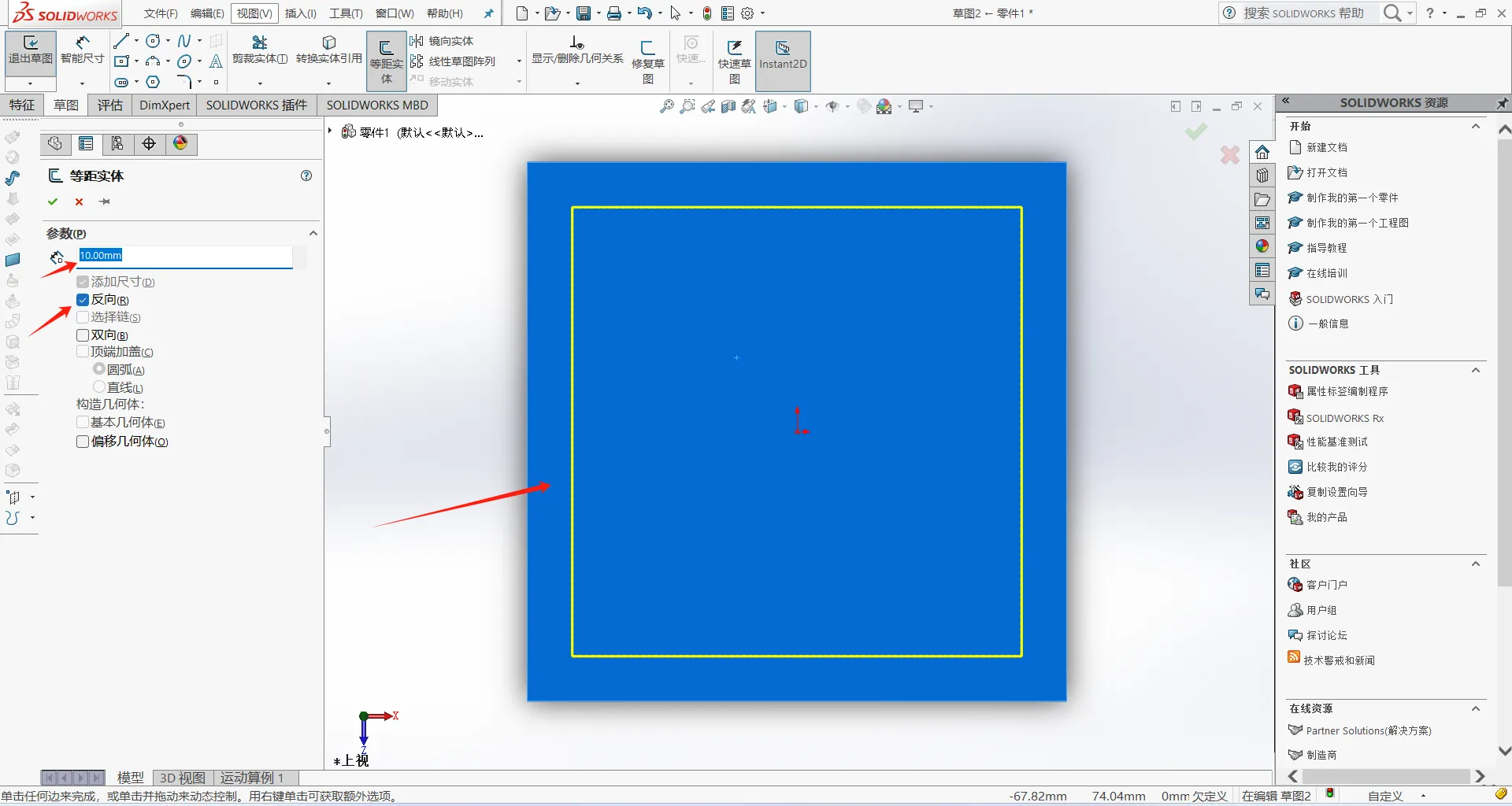The width and height of the screenshot is (1512, 806).
Task: Open the FeatureManager design tree tab
Action: 54,143
